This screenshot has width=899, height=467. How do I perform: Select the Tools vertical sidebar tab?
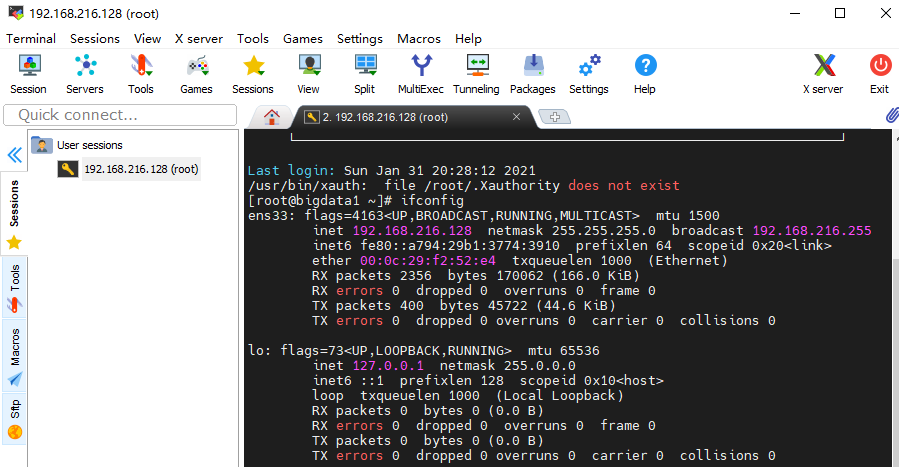pos(14,287)
